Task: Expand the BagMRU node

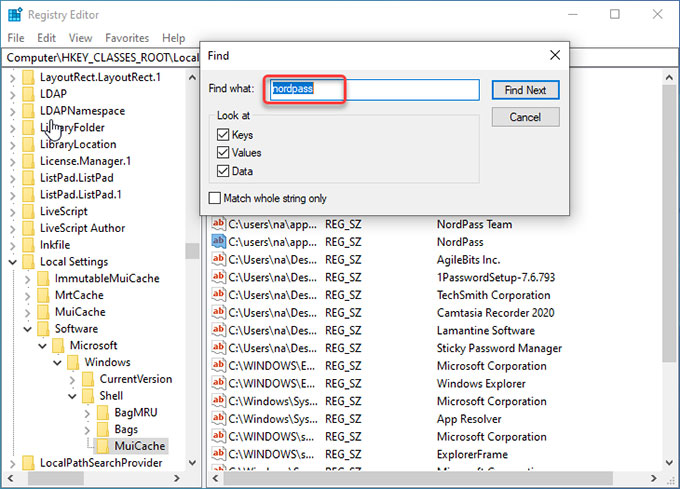Action: point(87,413)
